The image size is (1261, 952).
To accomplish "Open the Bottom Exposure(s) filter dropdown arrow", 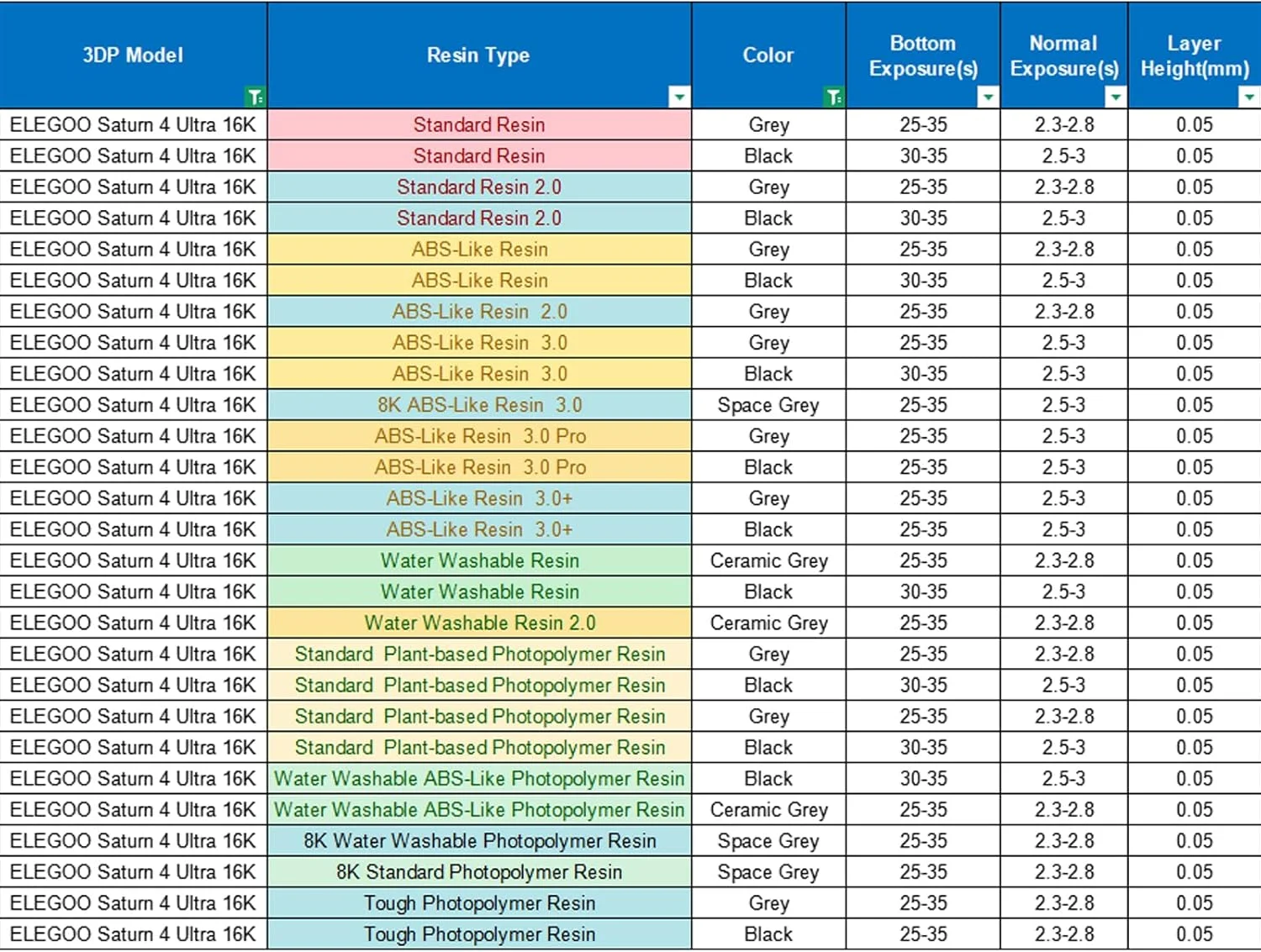I will [988, 97].
